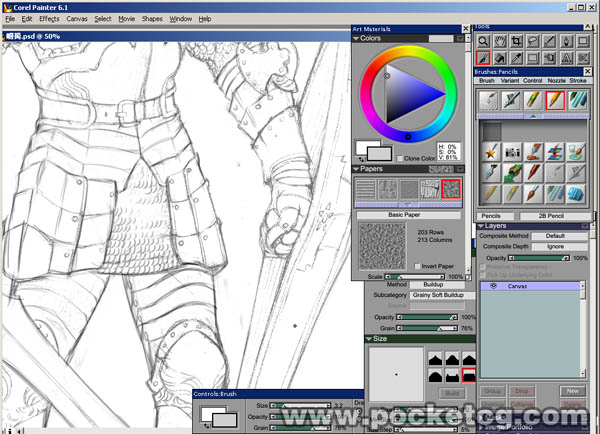This screenshot has height=434, width=600.
Task: Open the Variant menu in Brushes palette
Action: 510,81
